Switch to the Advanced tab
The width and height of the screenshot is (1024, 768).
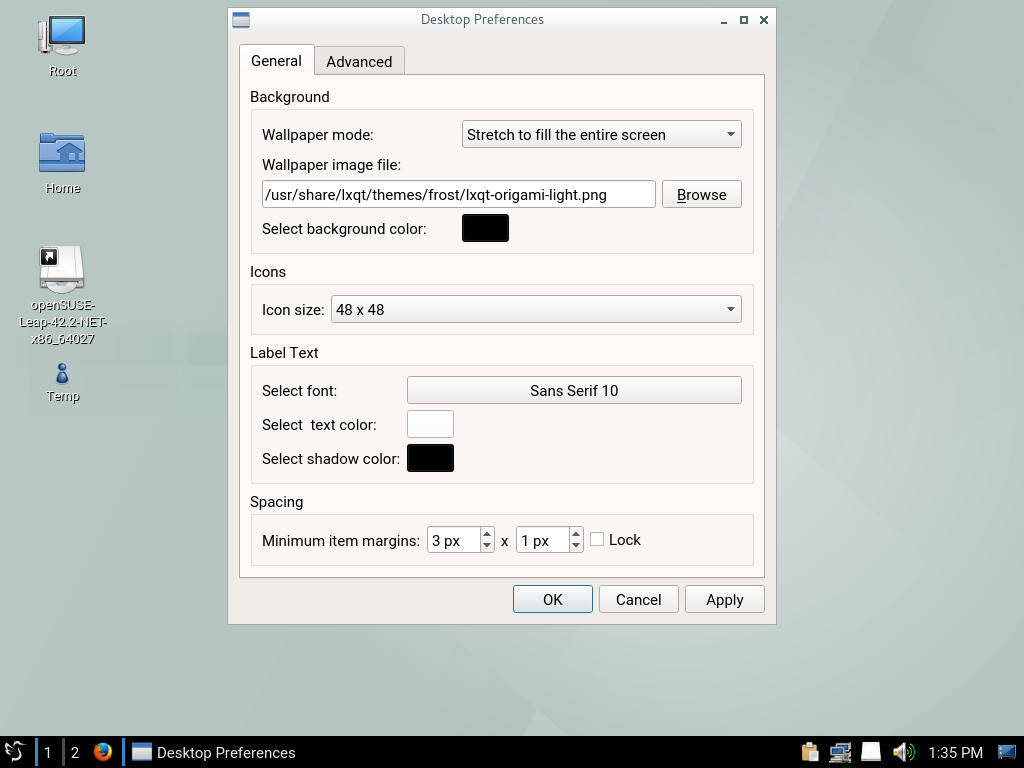point(359,61)
